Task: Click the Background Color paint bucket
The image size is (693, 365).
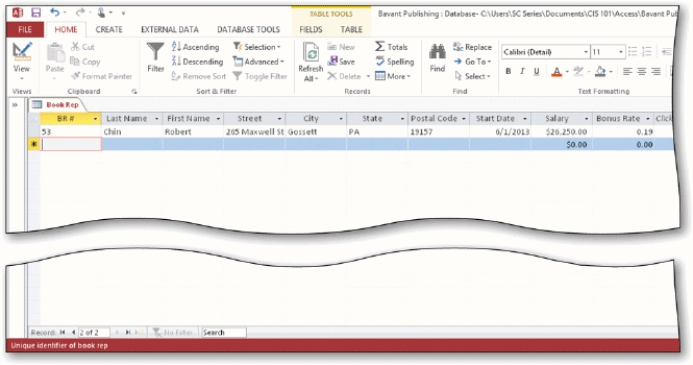Action: [x=600, y=71]
